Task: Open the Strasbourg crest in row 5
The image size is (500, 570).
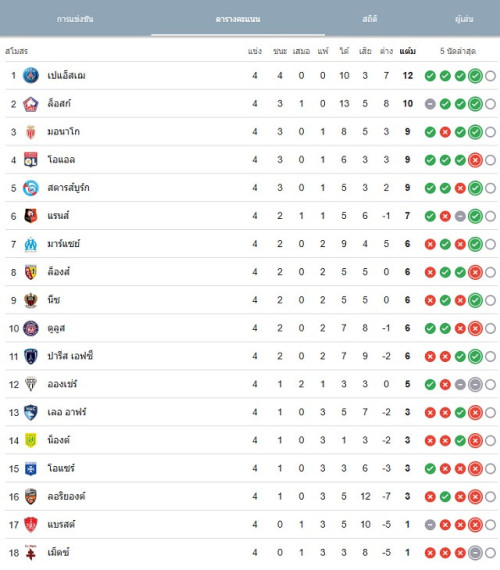Action: pyautogui.click(x=31, y=188)
